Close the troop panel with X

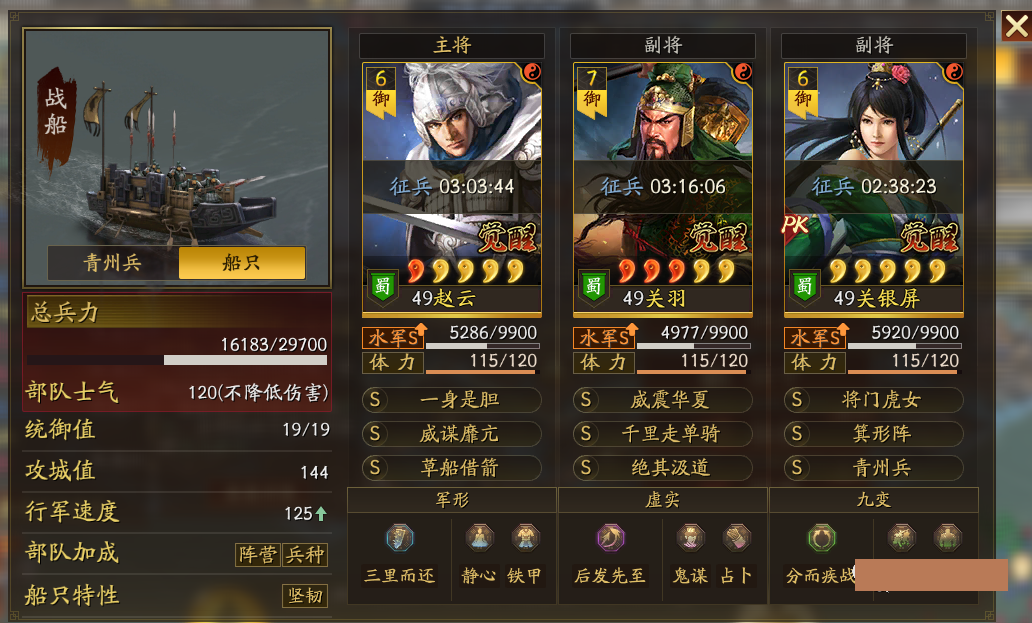1016,26
